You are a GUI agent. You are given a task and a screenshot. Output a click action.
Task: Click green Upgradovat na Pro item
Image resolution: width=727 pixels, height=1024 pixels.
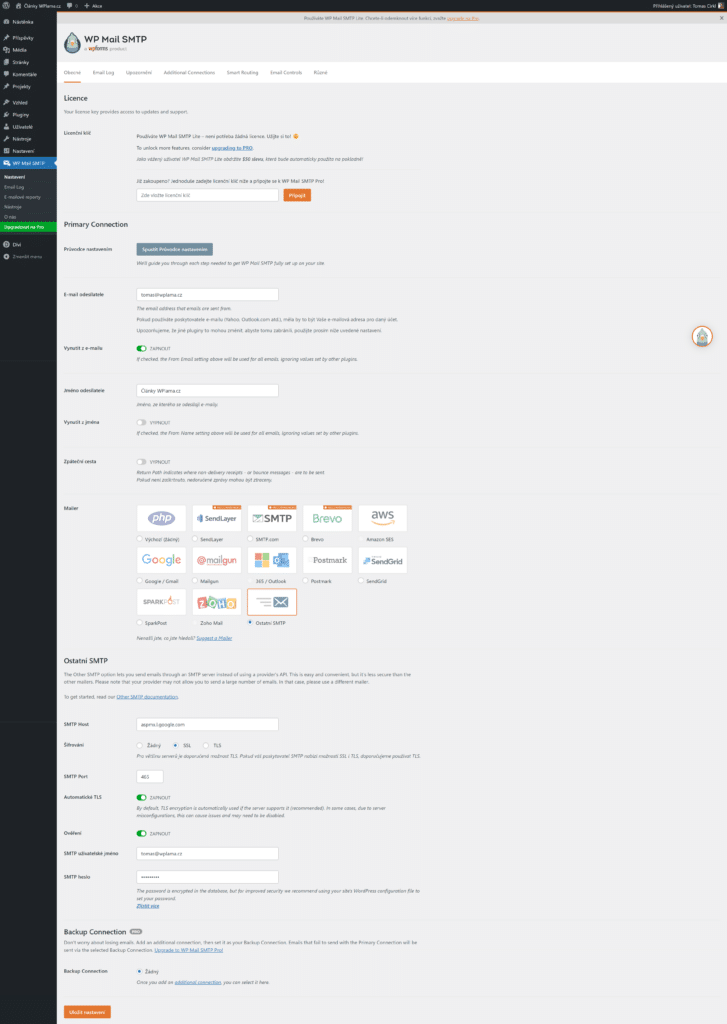[28, 227]
